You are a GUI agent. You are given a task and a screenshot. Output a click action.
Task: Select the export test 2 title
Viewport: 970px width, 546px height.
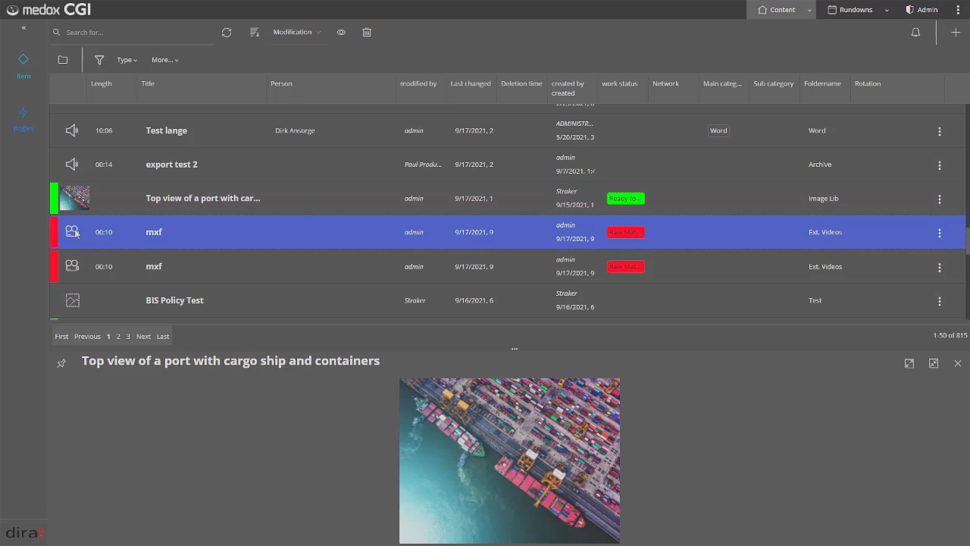point(171,164)
